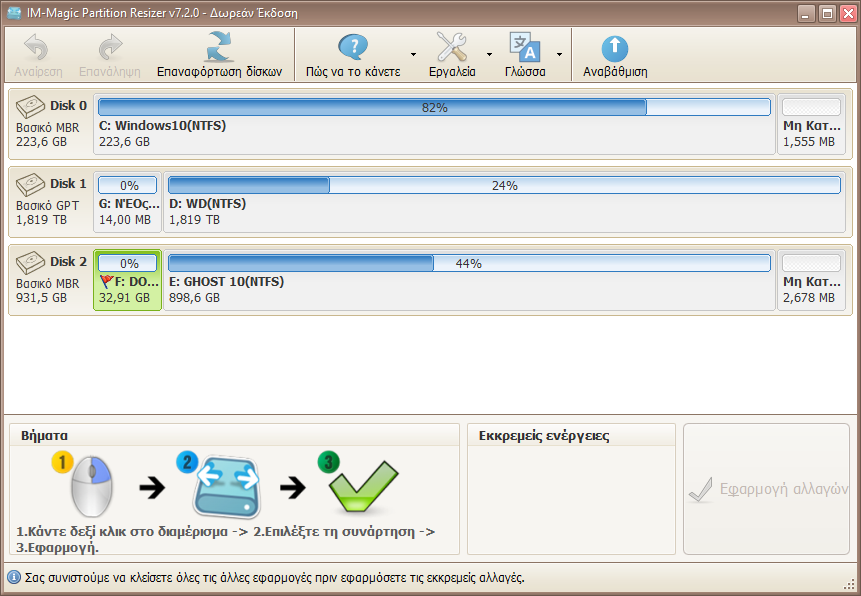Click the Επαναφόρτωση δίσκων reload icon
Screen dimensions: 861x596
tap(219, 47)
